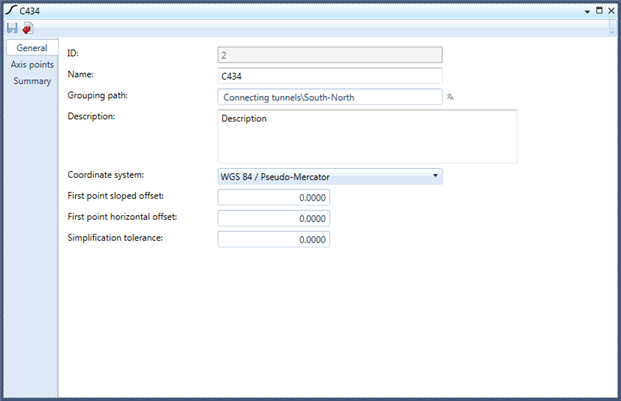Select the First point sloped offset field
621x401 pixels.
(x=273, y=198)
